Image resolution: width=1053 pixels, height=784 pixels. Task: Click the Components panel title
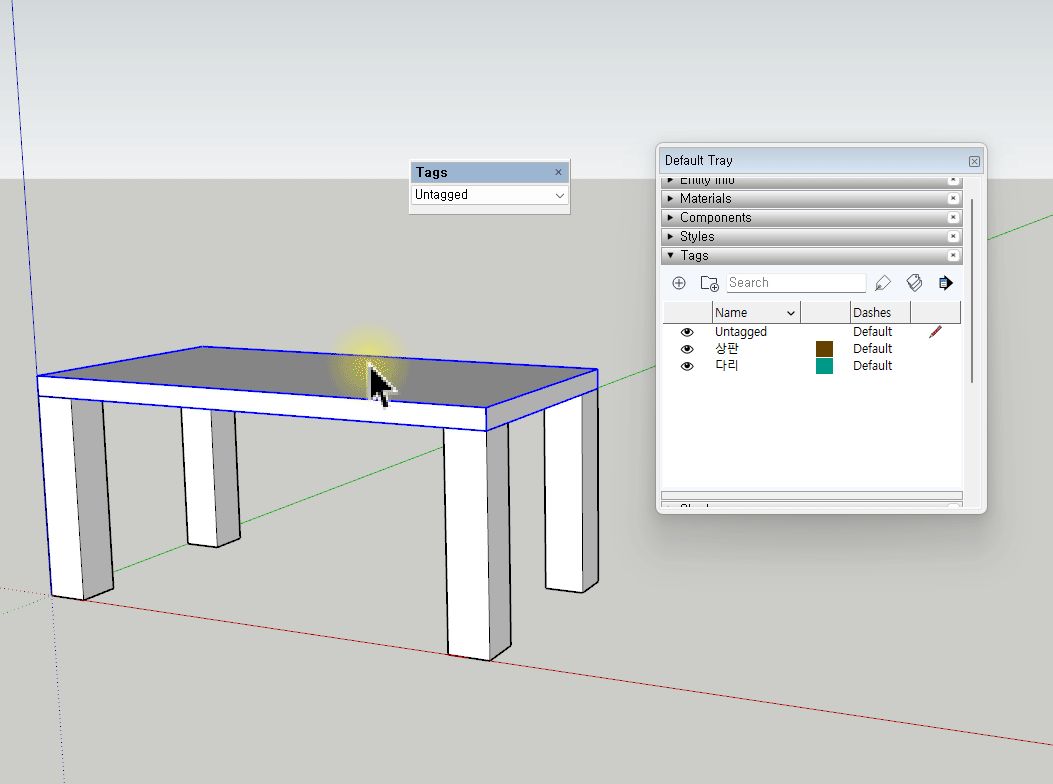click(x=715, y=217)
